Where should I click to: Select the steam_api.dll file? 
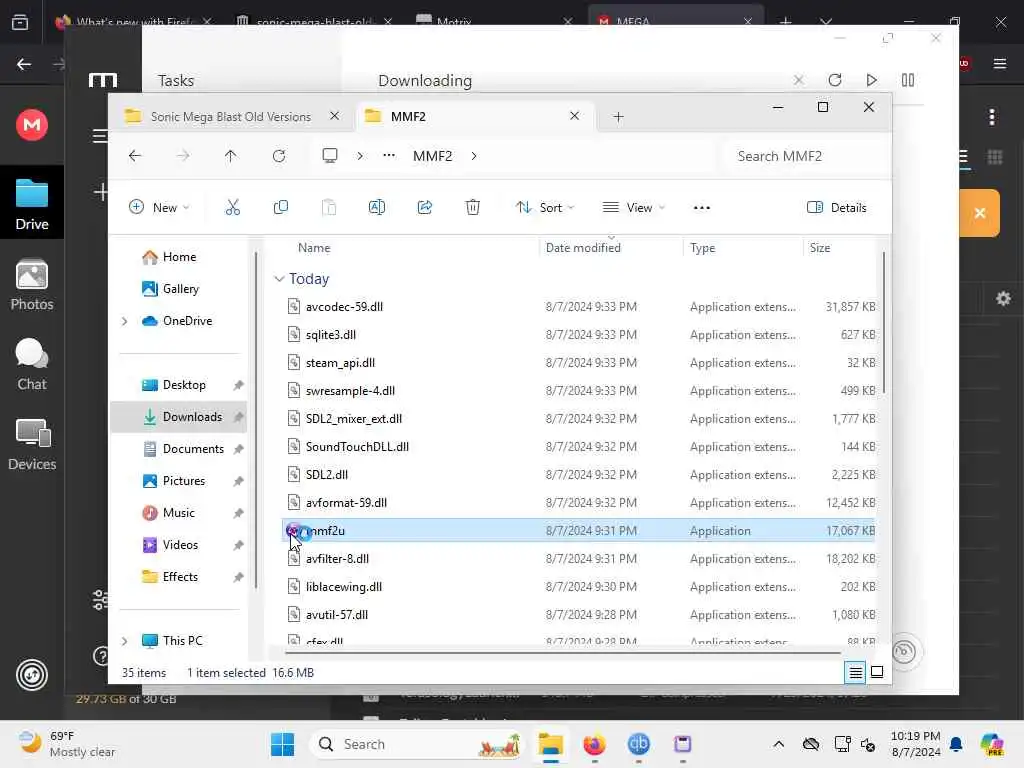click(x=579, y=362)
